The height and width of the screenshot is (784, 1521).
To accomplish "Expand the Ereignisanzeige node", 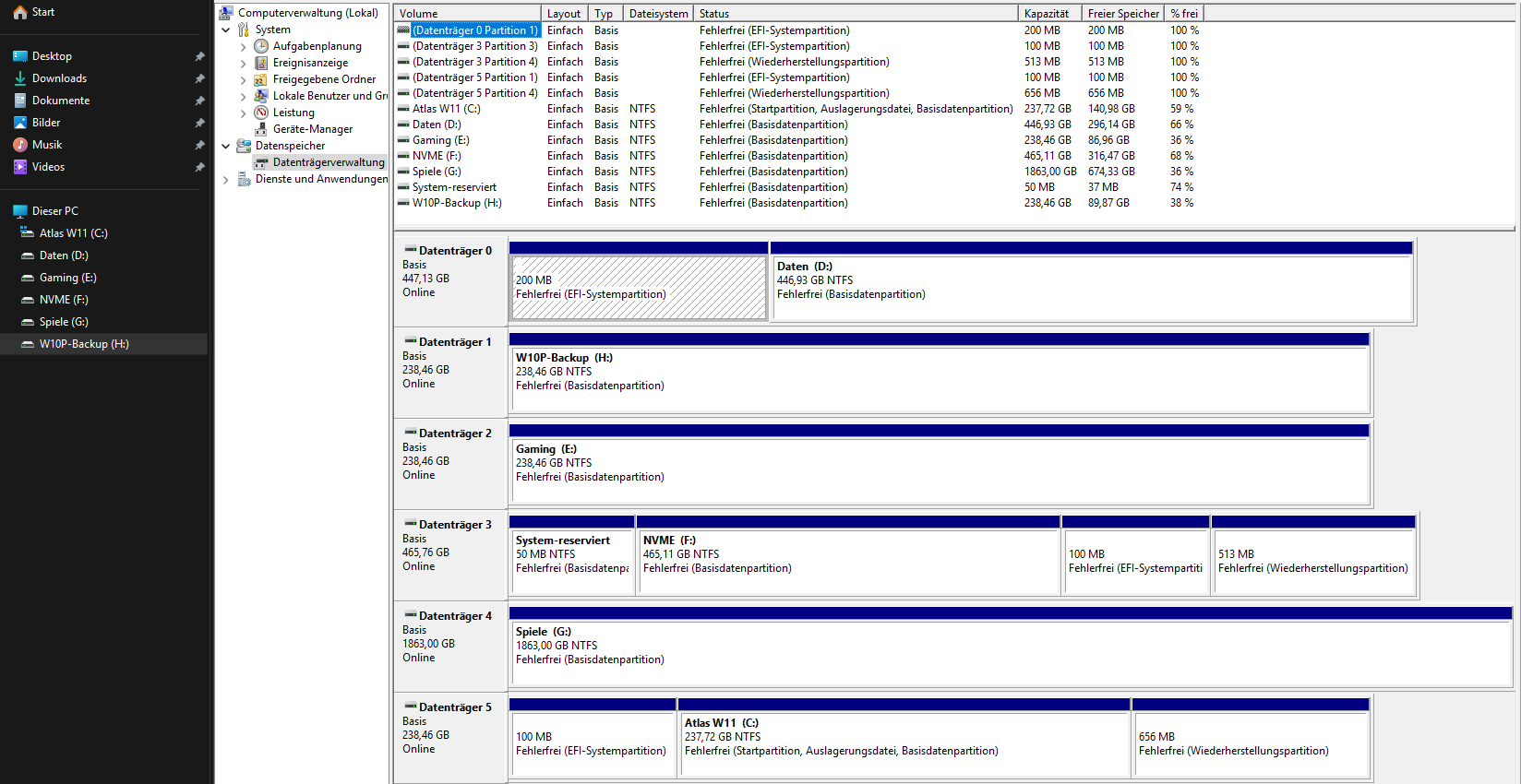I will [x=243, y=63].
